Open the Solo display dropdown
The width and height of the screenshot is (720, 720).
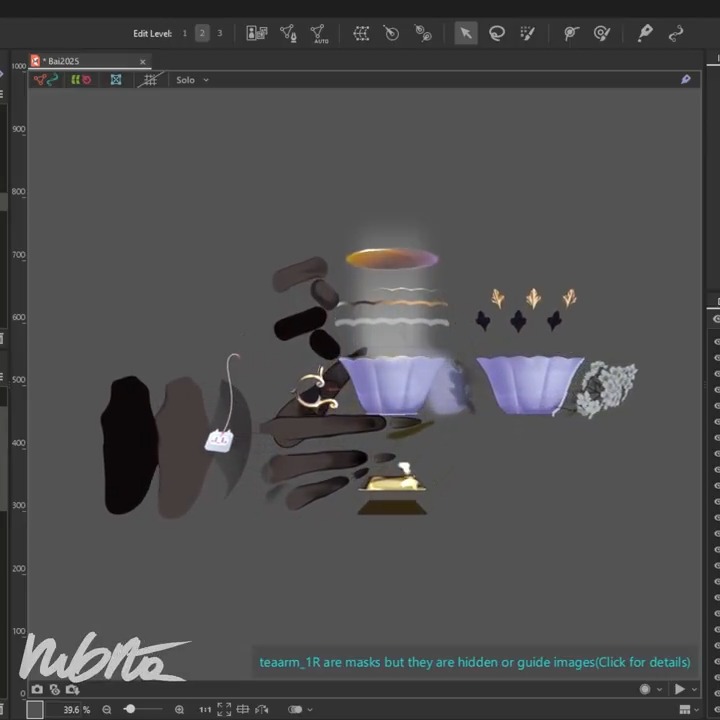coord(192,80)
